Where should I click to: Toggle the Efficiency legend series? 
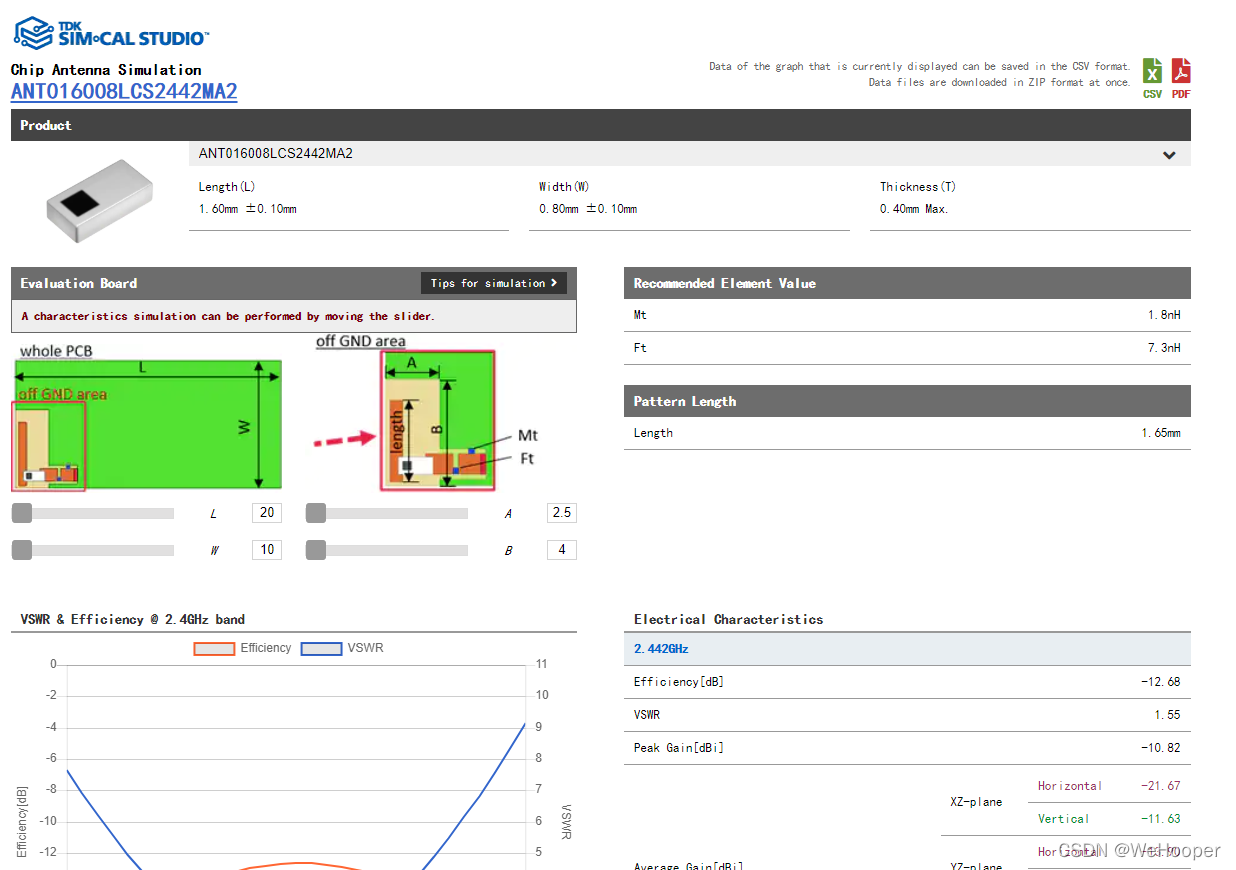click(243, 648)
